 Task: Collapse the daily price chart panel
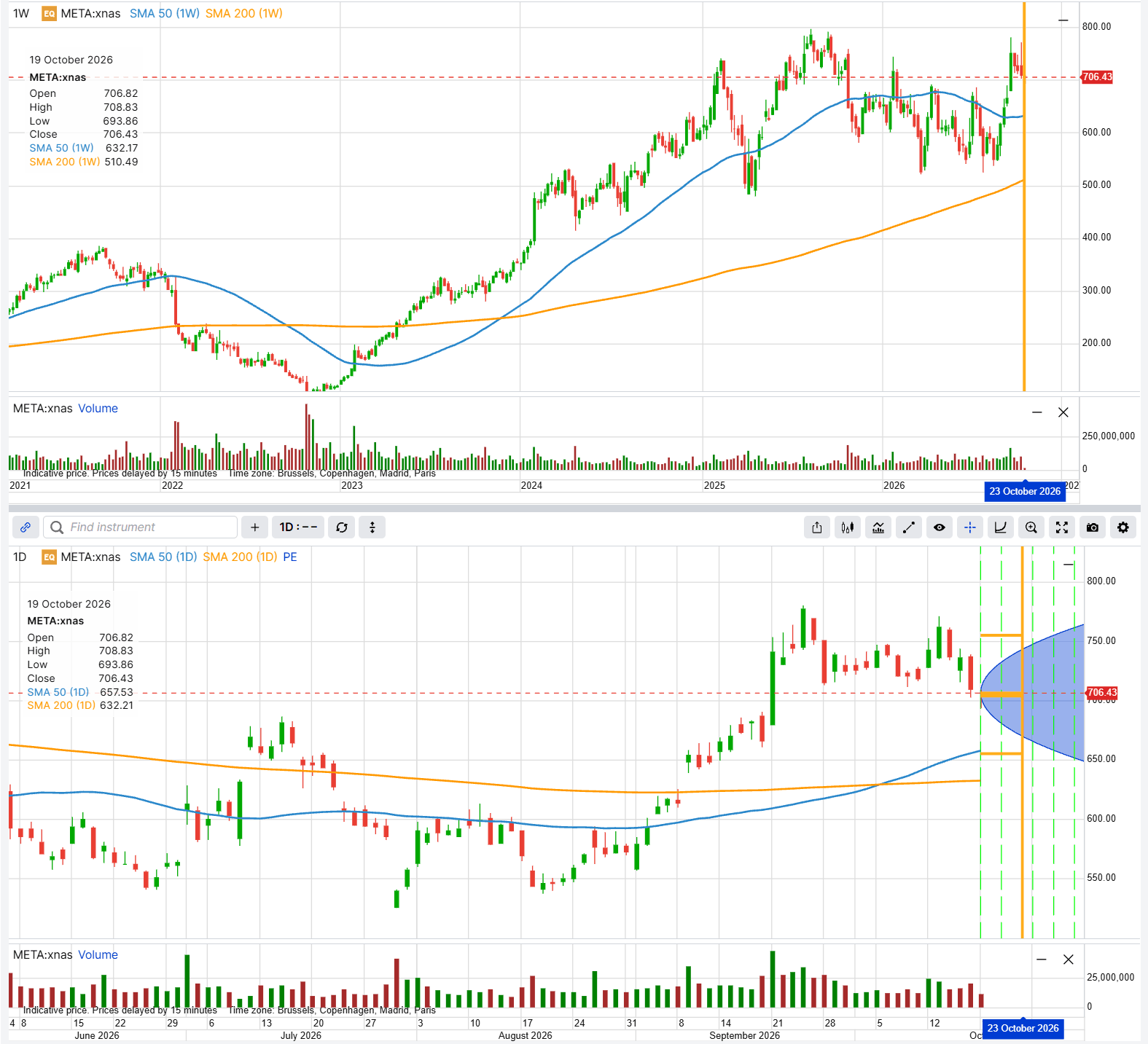tap(1069, 565)
